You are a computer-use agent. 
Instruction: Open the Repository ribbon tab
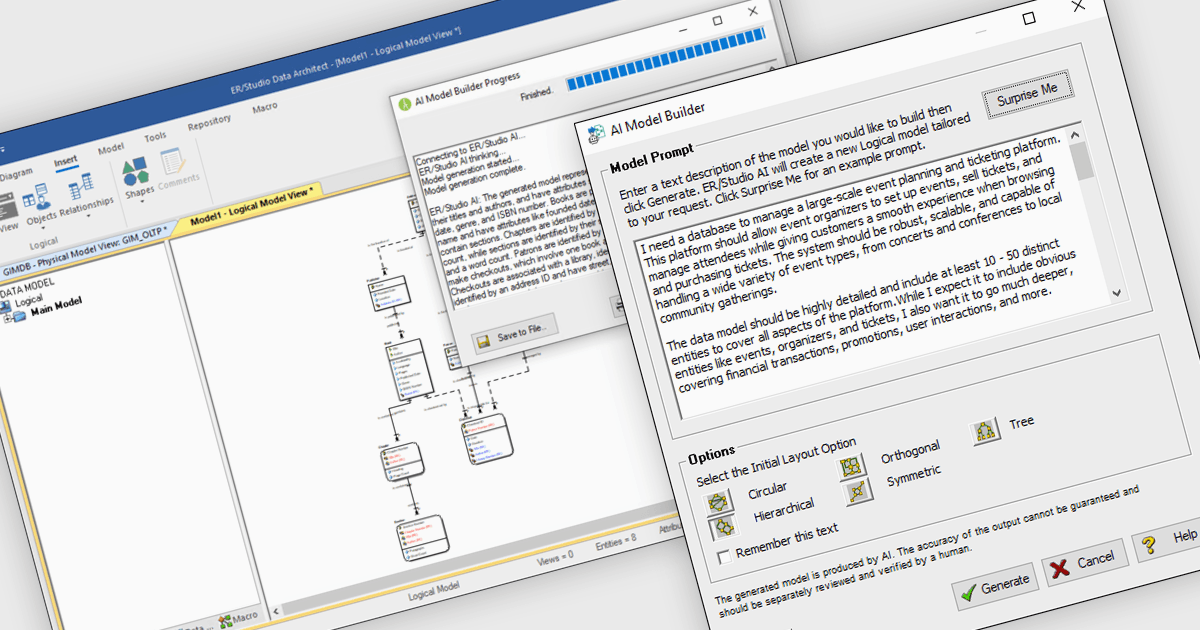[x=209, y=123]
